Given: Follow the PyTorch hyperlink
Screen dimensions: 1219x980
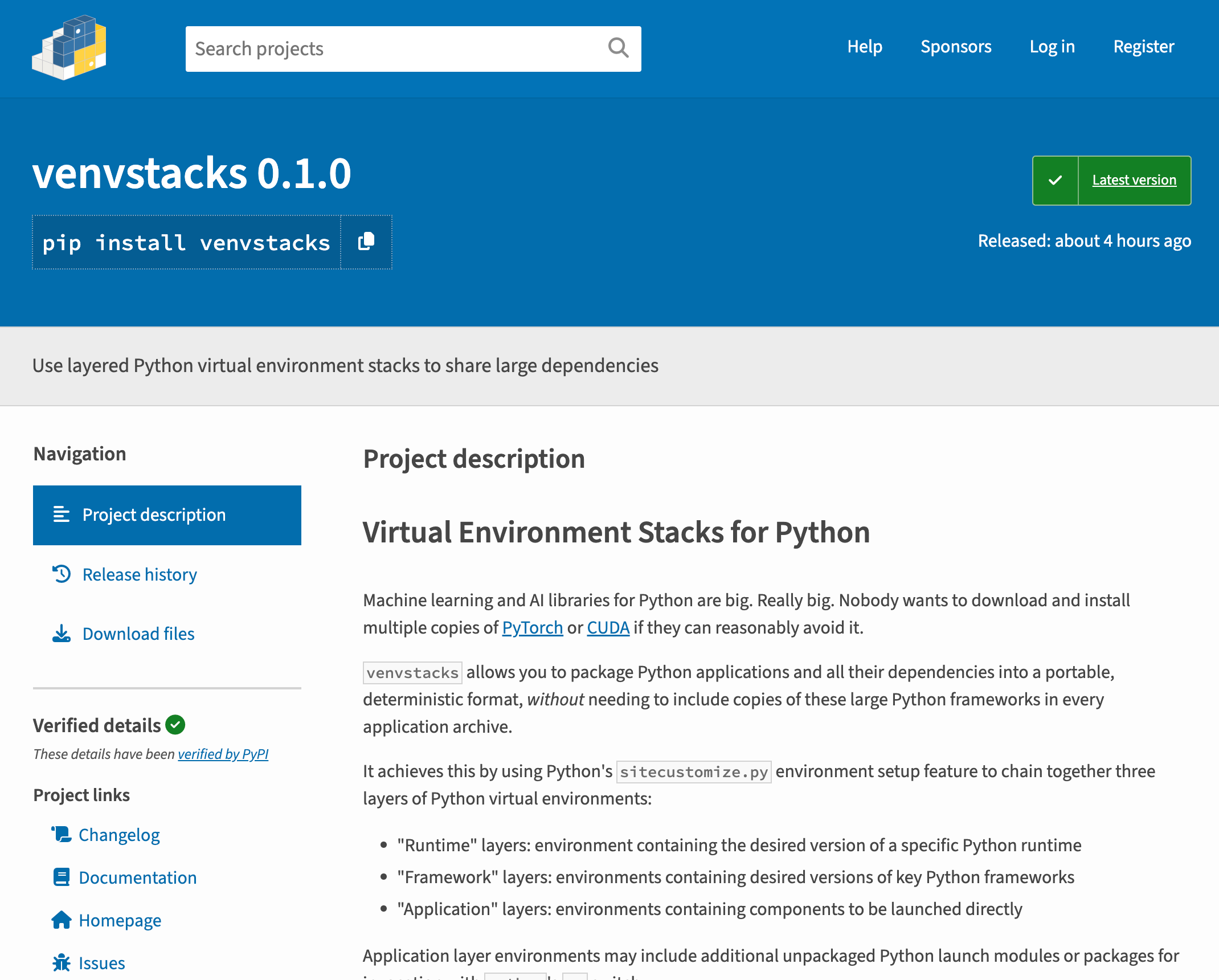Looking at the screenshot, I should (x=532, y=627).
